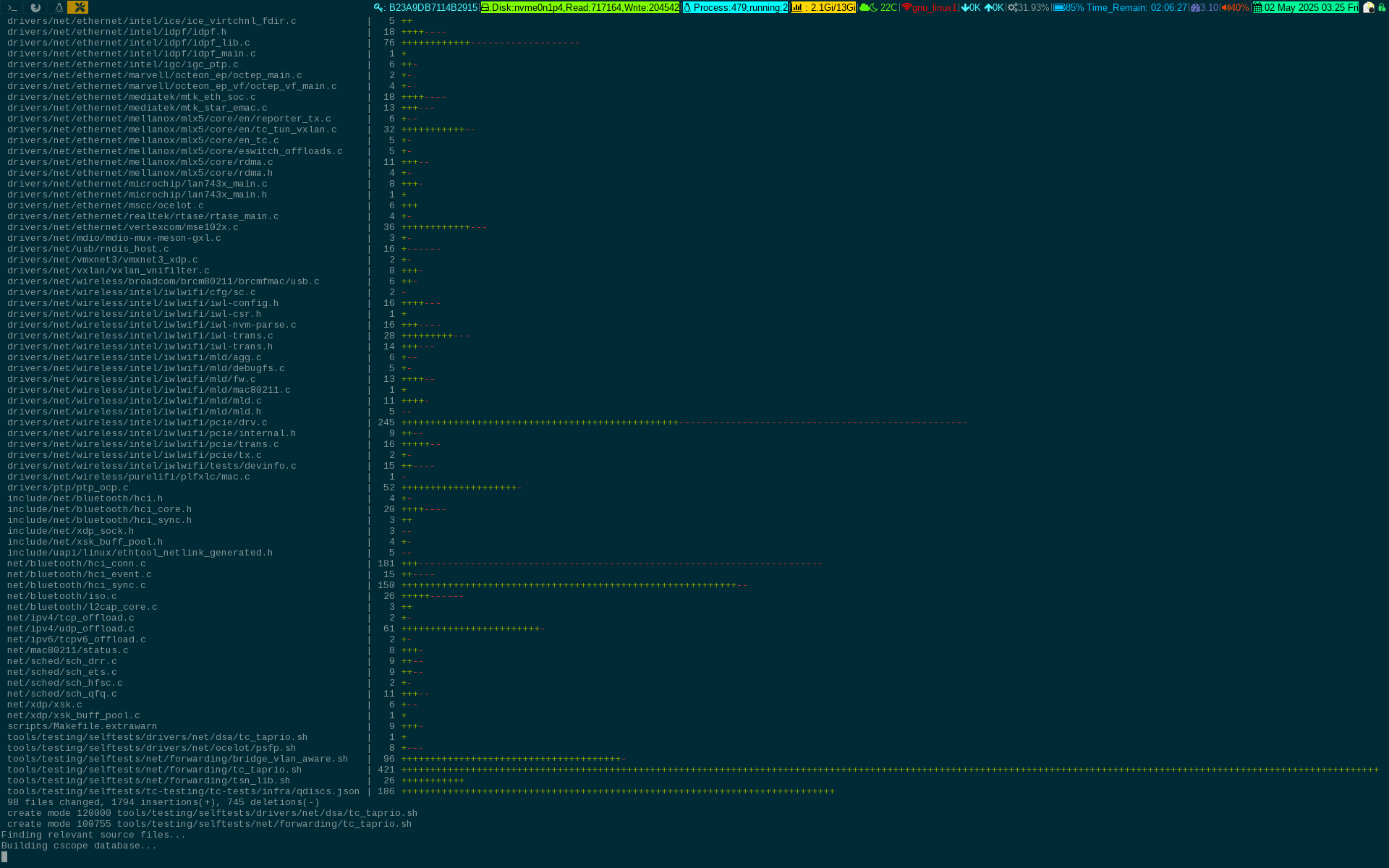Click load average 3.10
This screenshot has height=868, width=1389.
click(1210, 7)
